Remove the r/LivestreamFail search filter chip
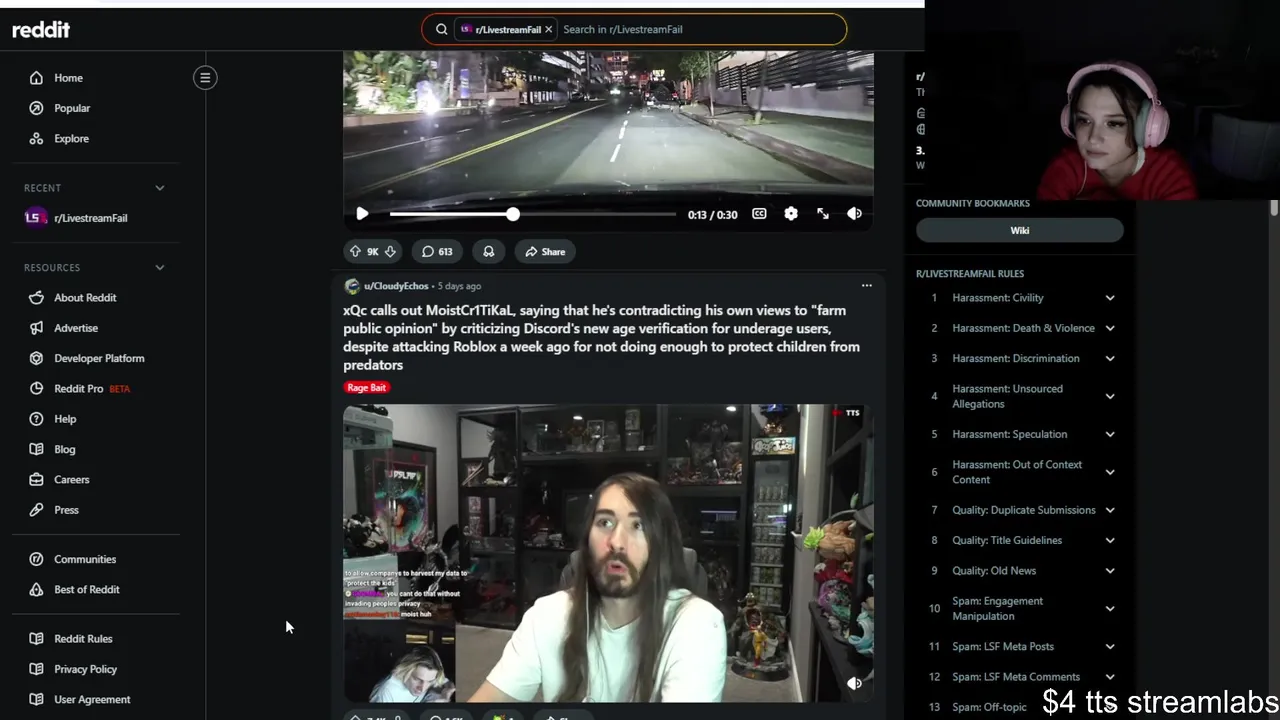 (x=548, y=29)
